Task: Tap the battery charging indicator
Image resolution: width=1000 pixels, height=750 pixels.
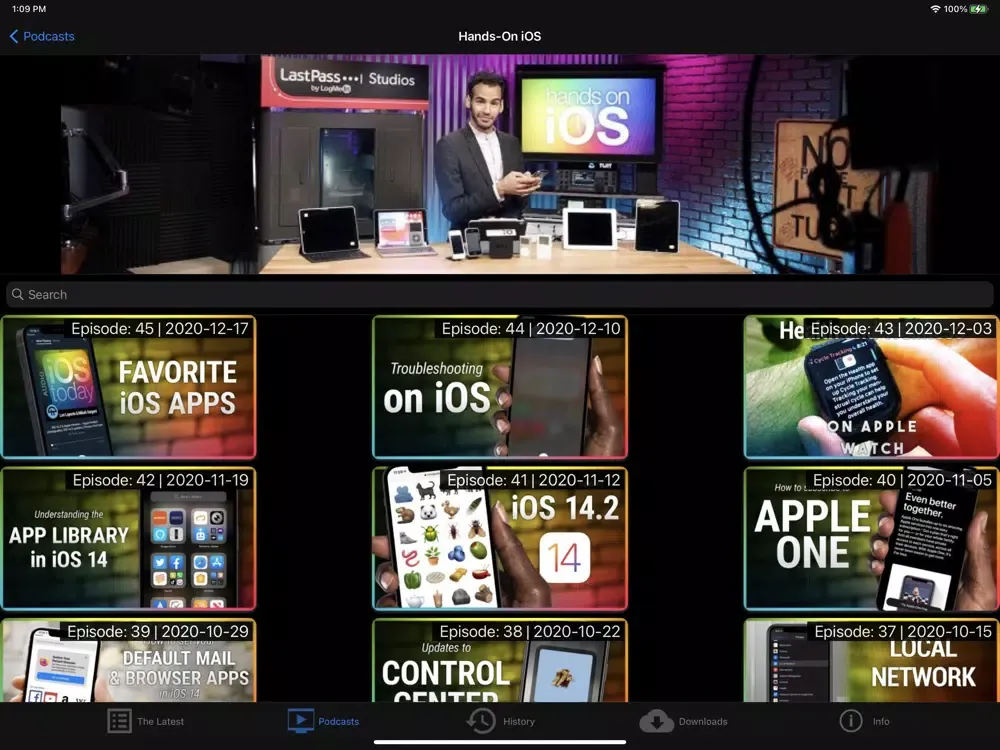Action: (x=978, y=9)
